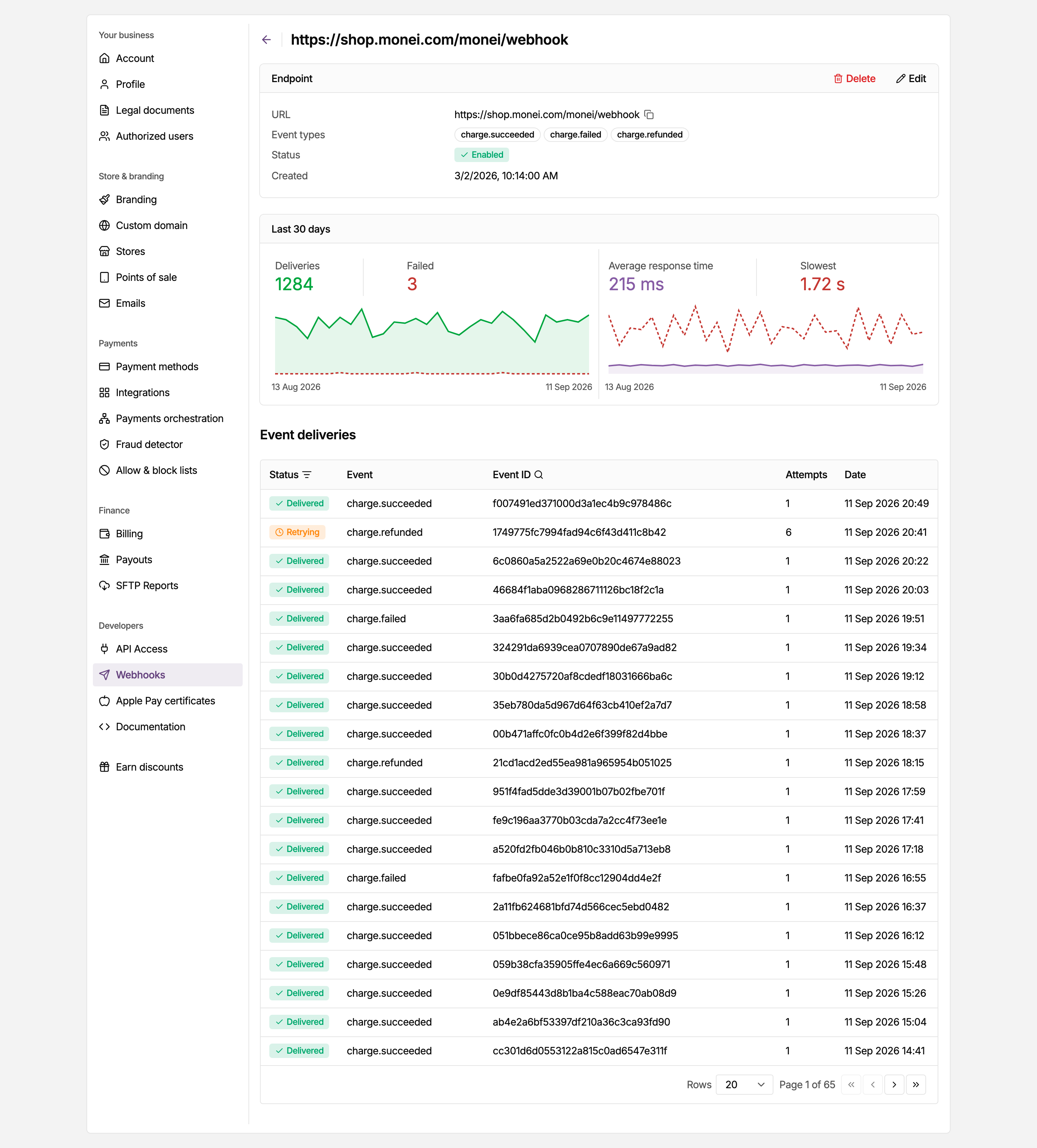Click event ID 3aa6fa685d2b0492b6c9e11497772255
The height and width of the screenshot is (1148, 1037).
(583, 619)
